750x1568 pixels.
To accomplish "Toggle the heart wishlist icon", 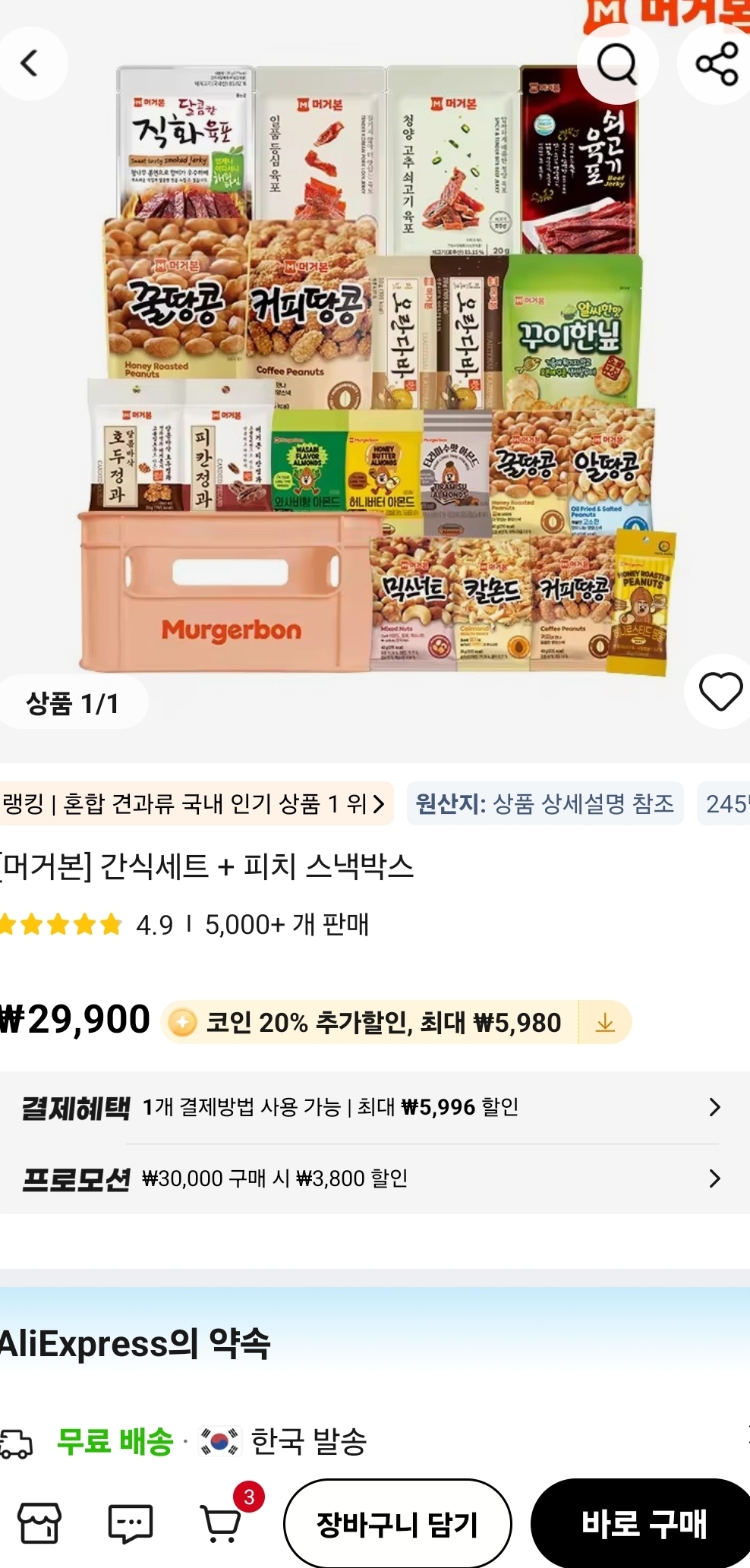I will coord(720,692).
